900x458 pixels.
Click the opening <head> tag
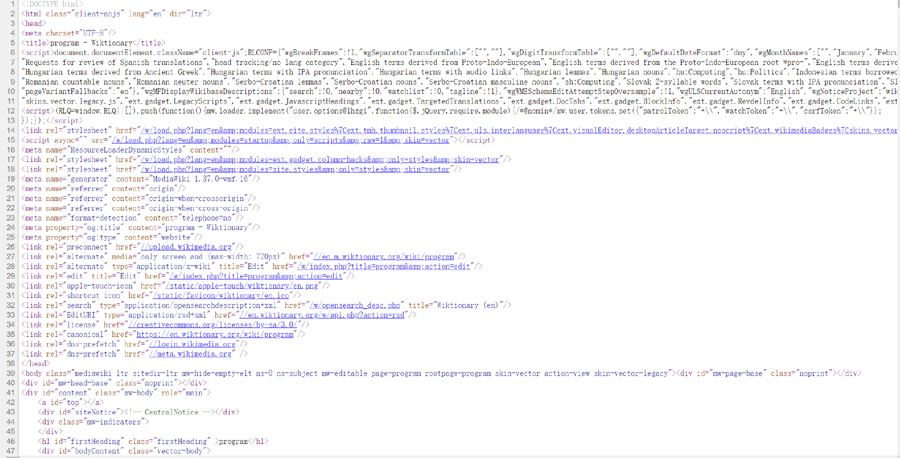pos(33,23)
